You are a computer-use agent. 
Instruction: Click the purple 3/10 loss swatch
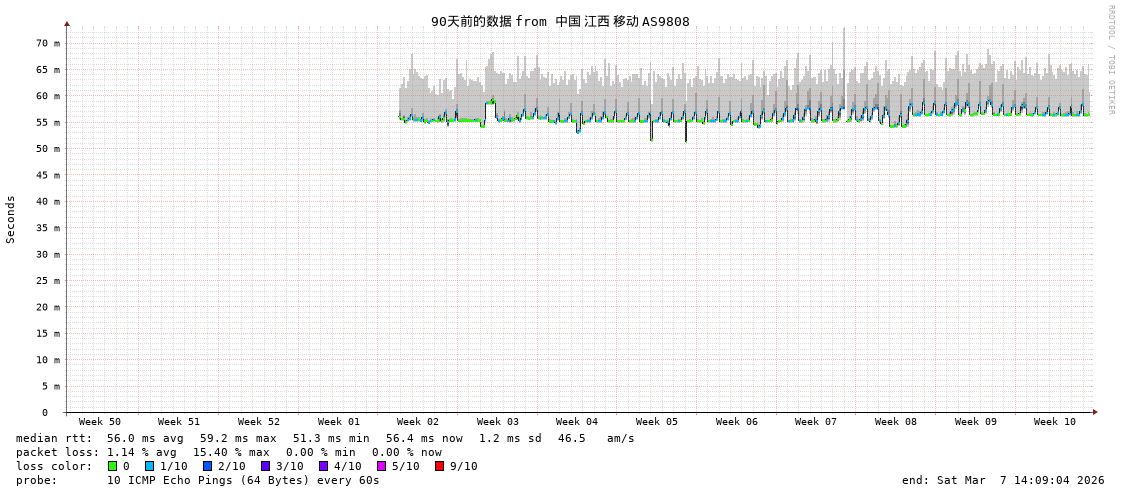[x=265, y=466]
